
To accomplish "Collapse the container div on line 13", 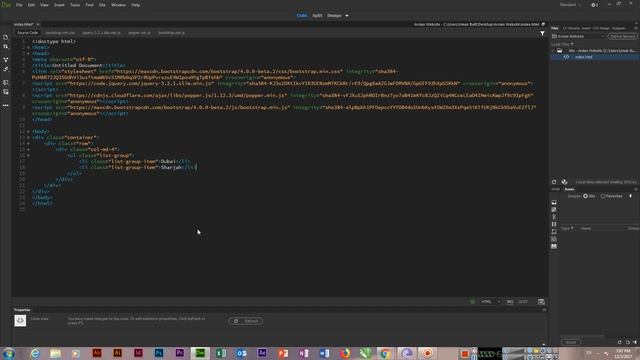I will (28, 138).
